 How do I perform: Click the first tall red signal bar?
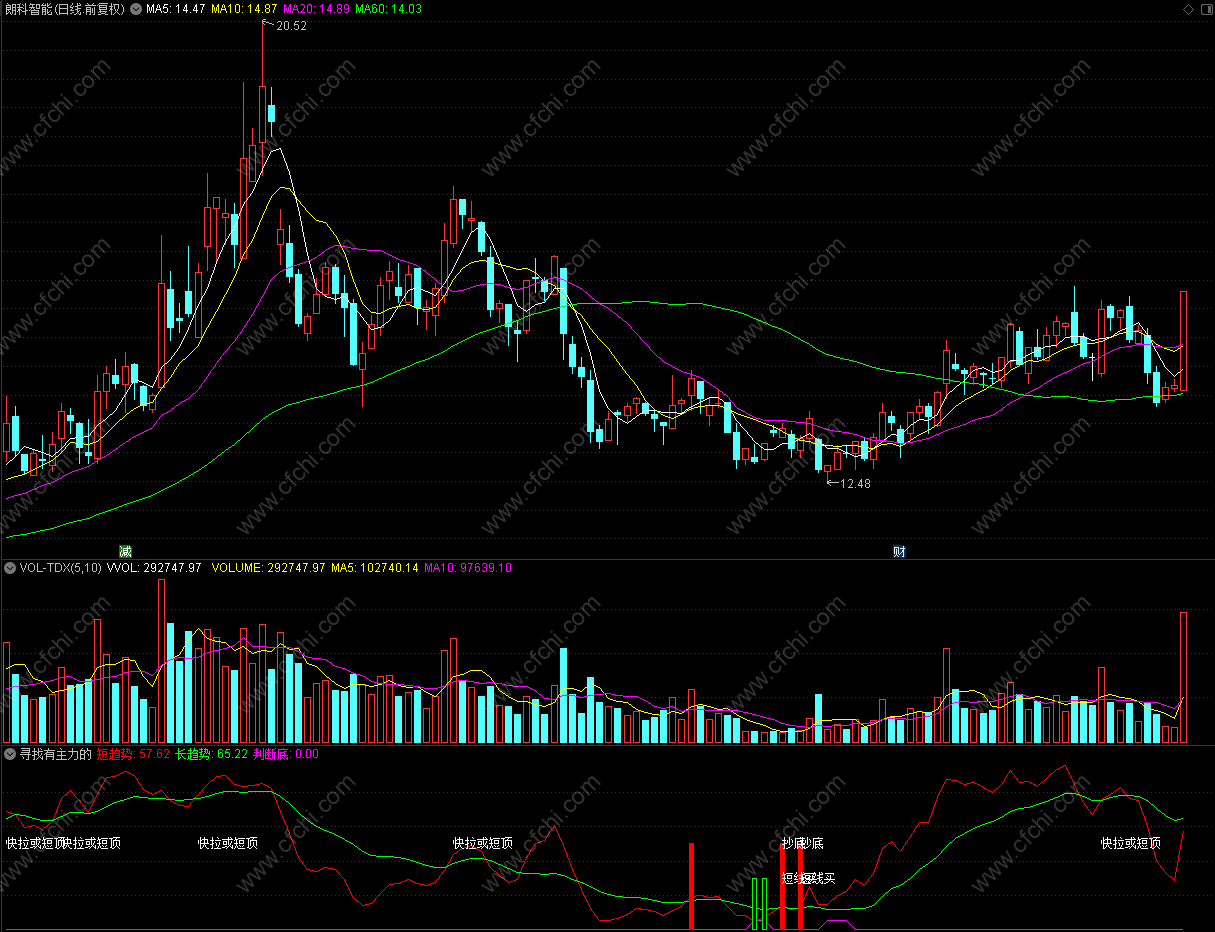[691, 886]
